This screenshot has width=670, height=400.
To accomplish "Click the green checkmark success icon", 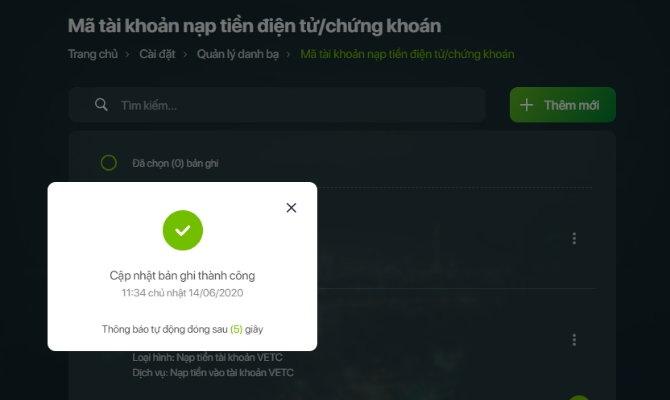I will point(183,230).
